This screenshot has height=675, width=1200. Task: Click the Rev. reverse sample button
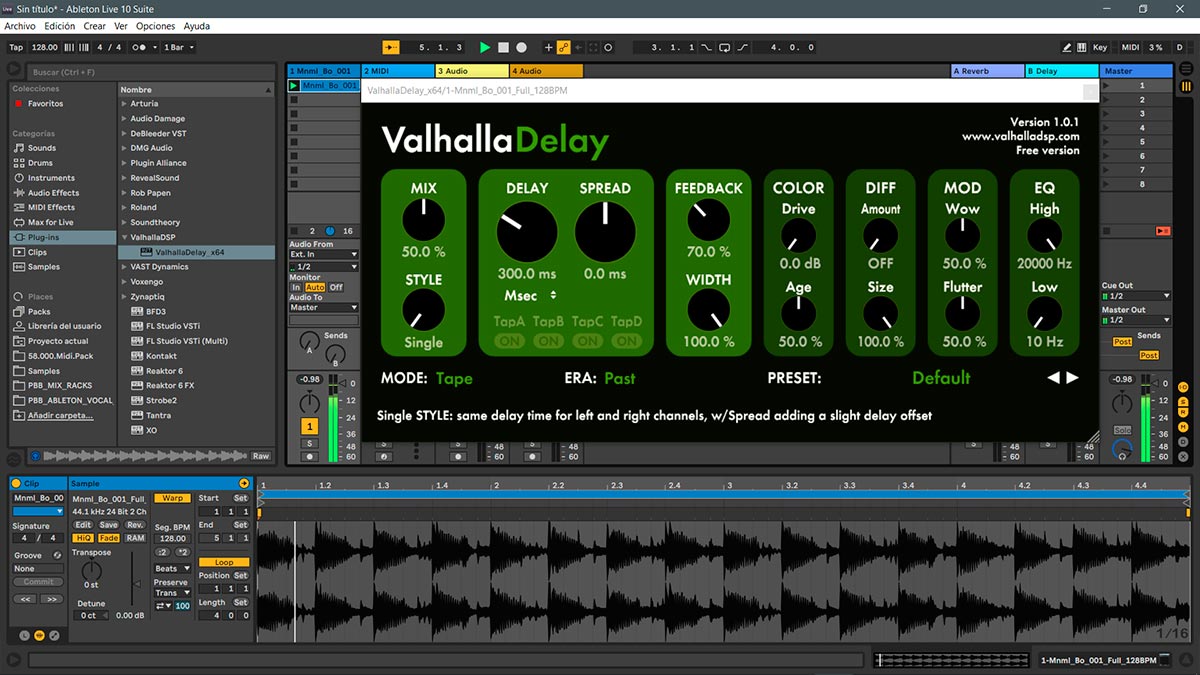point(135,525)
